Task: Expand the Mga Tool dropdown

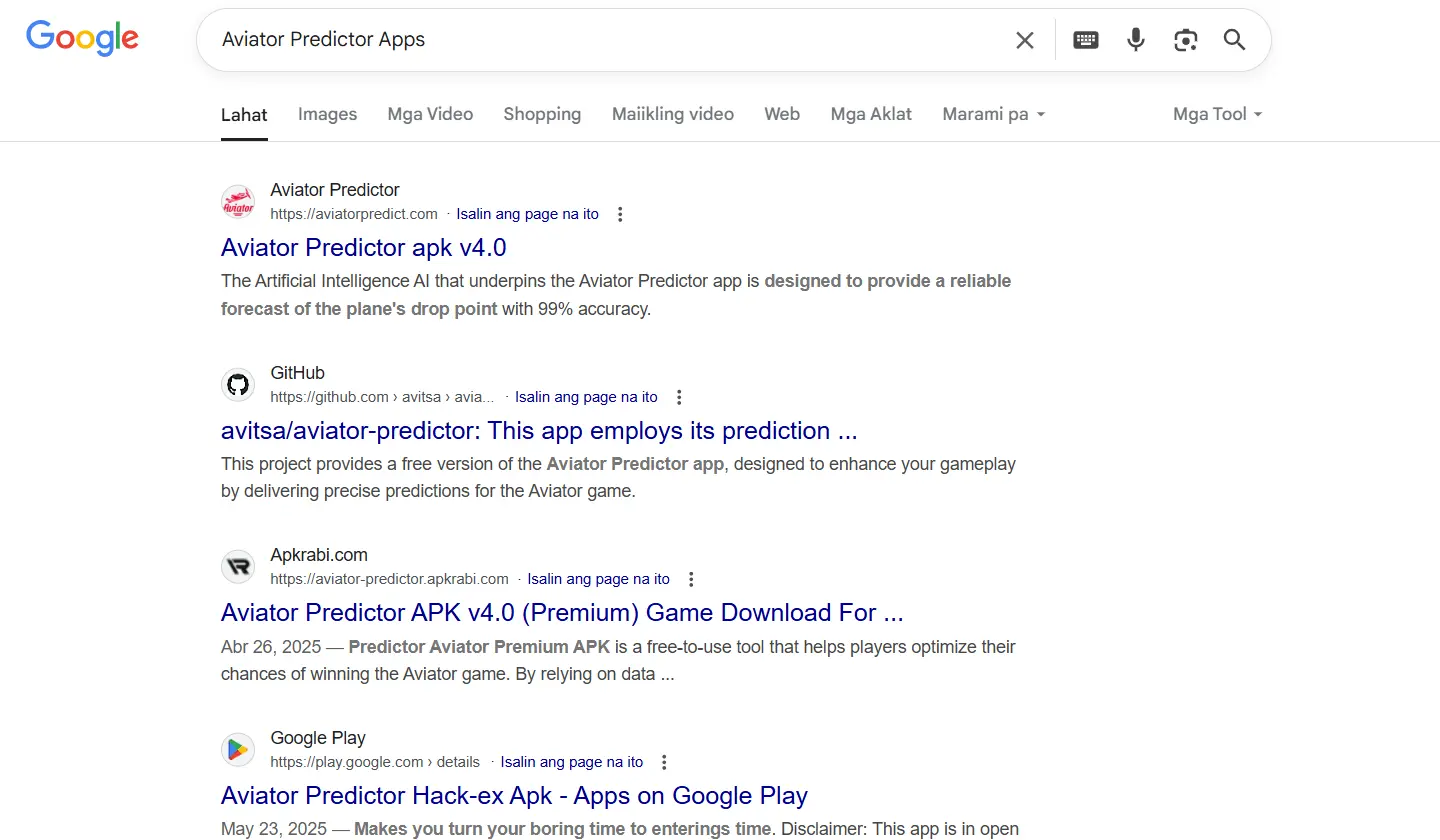Action: 1217,114
